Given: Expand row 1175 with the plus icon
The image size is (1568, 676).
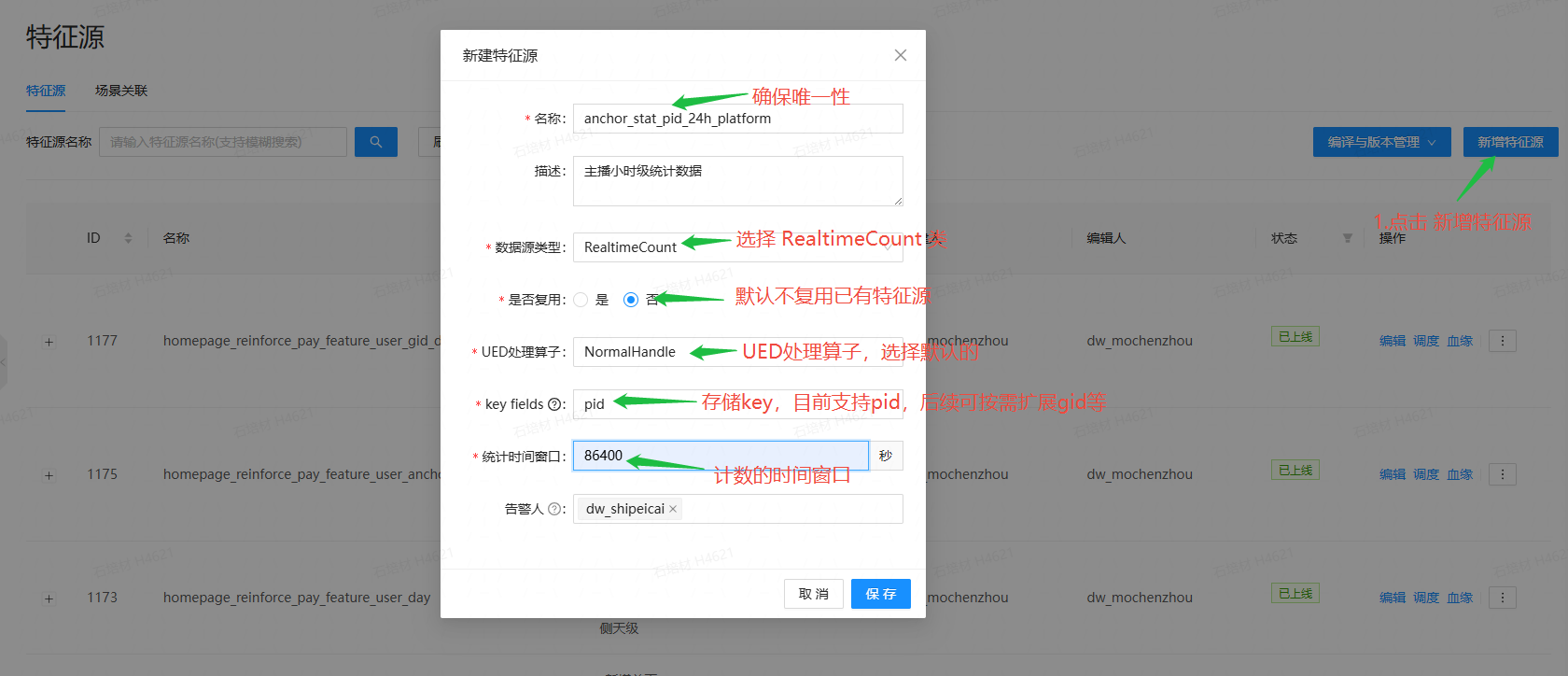Looking at the screenshot, I should (49, 475).
